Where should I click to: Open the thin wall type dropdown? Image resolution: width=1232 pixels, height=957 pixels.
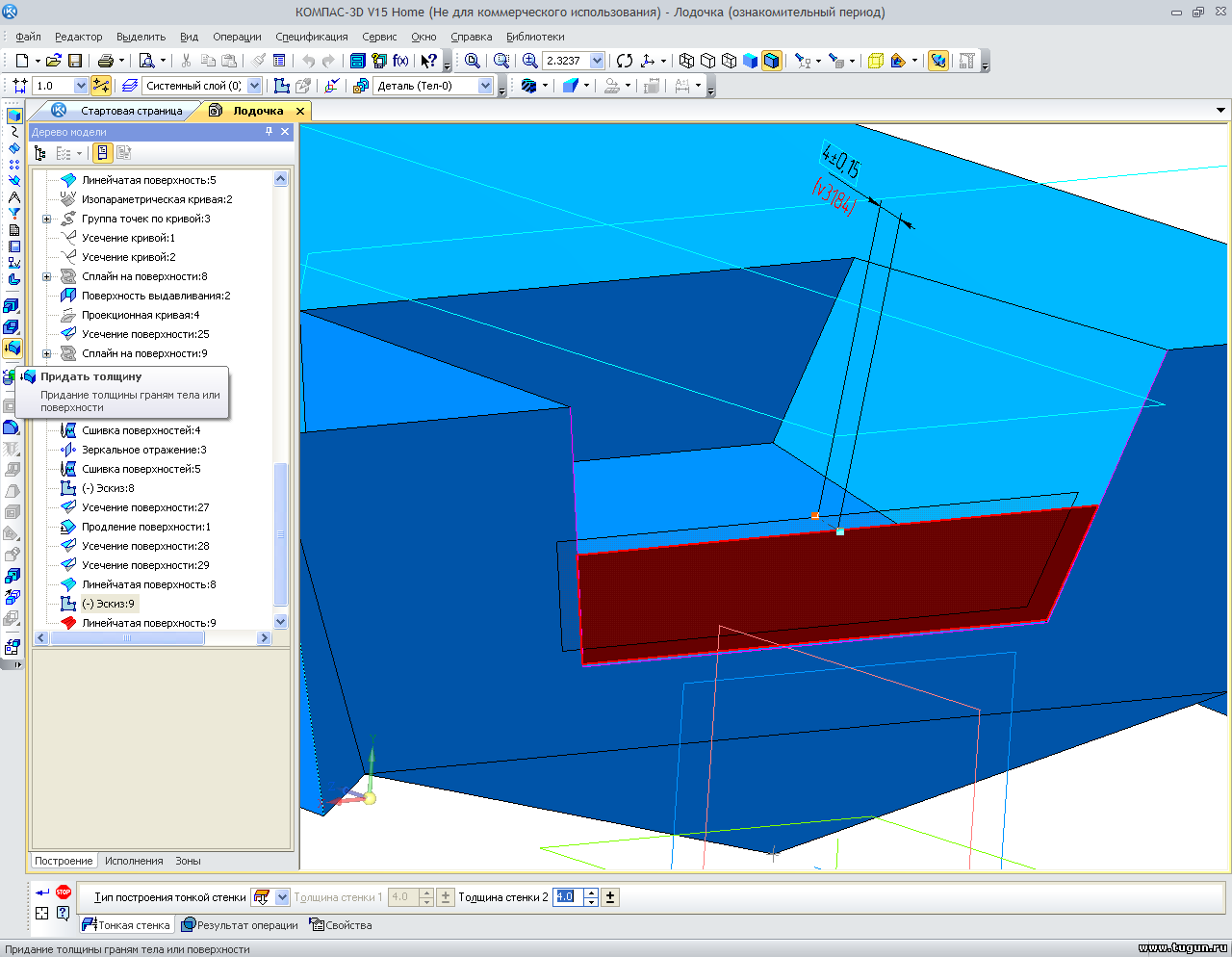coord(282,897)
